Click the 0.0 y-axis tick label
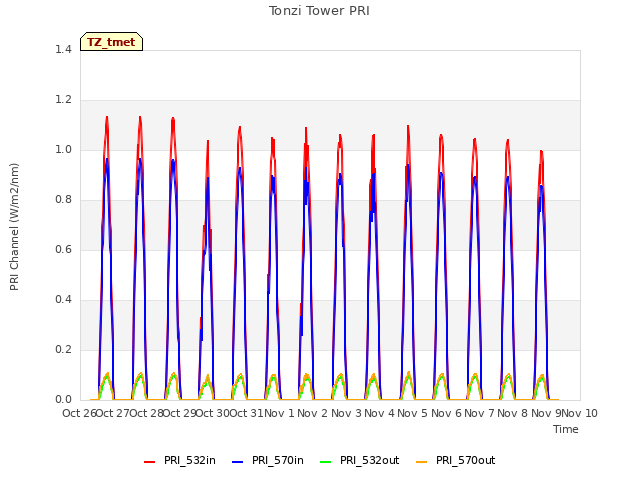This screenshot has height=480, width=640. (63, 400)
